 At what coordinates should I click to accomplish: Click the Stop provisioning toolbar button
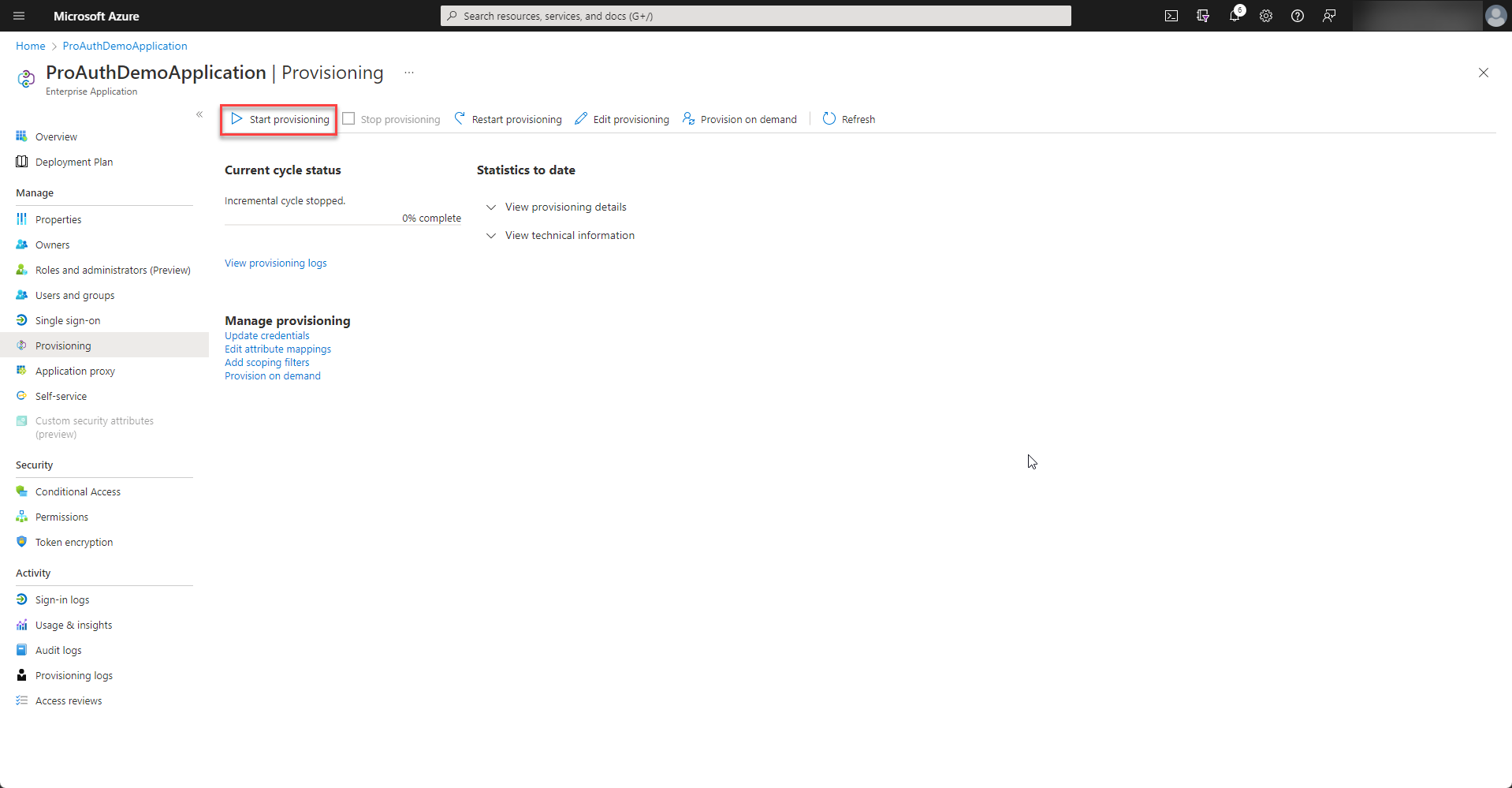point(392,119)
